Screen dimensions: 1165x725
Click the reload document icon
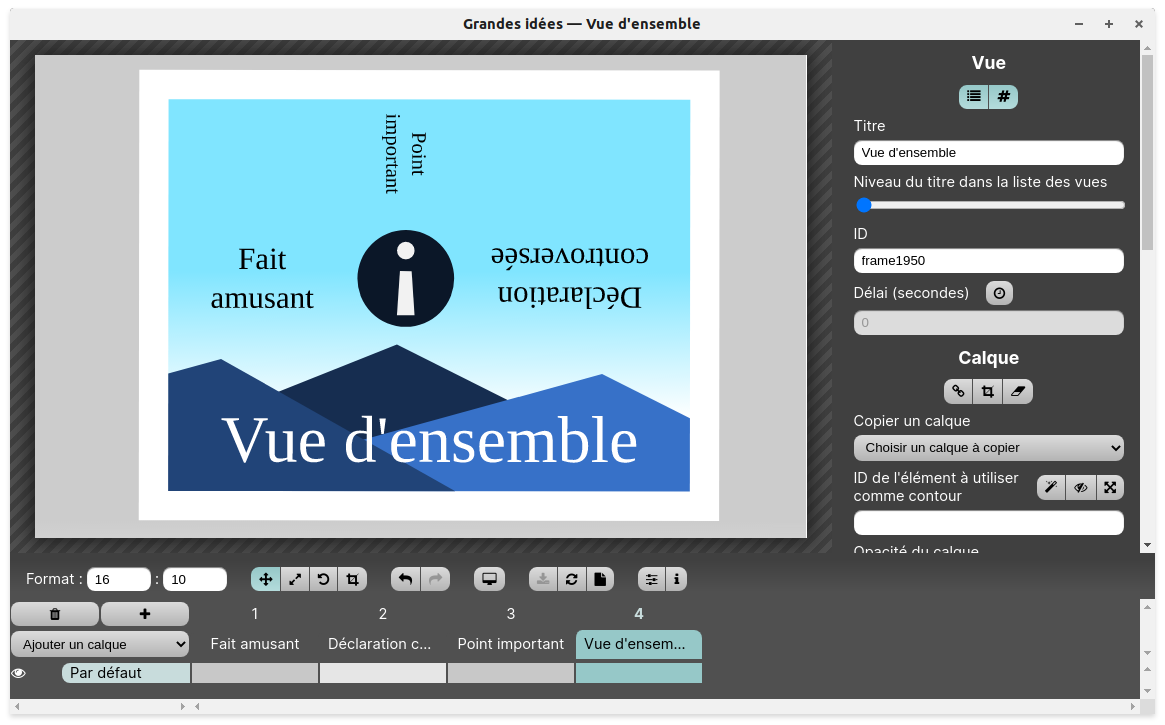coord(570,578)
